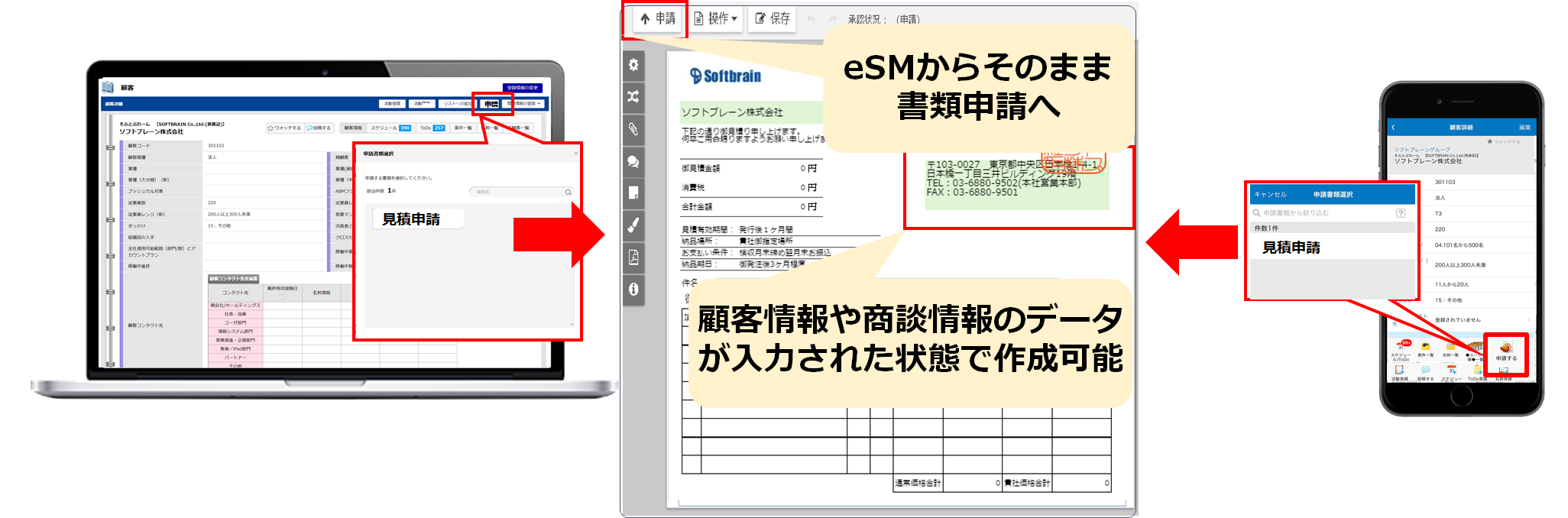Tap the ToDo登録 icon on phone

(x=1477, y=374)
